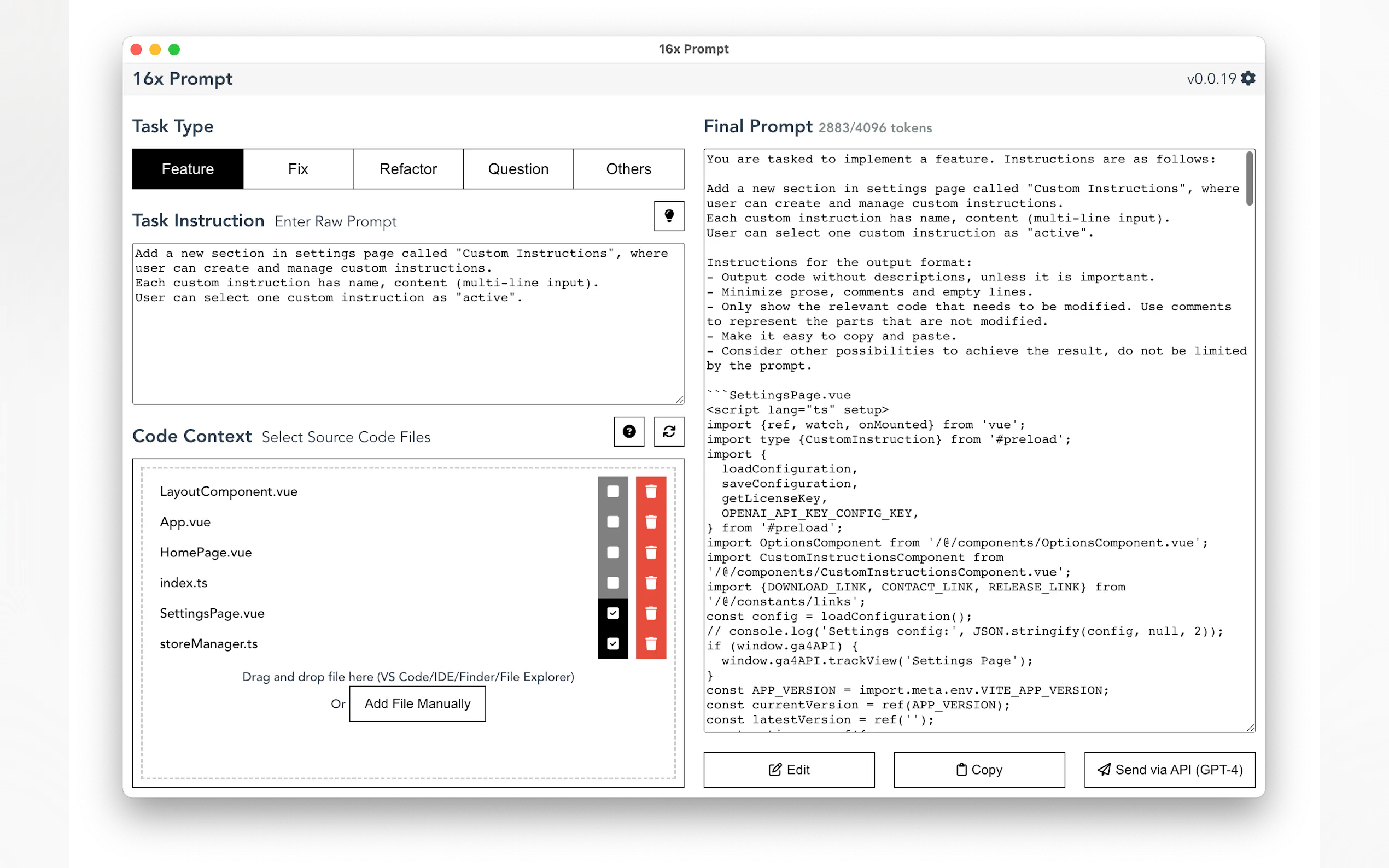The width and height of the screenshot is (1389, 868).
Task: Remove HomePage.vue via trash icon
Action: (x=651, y=552)
